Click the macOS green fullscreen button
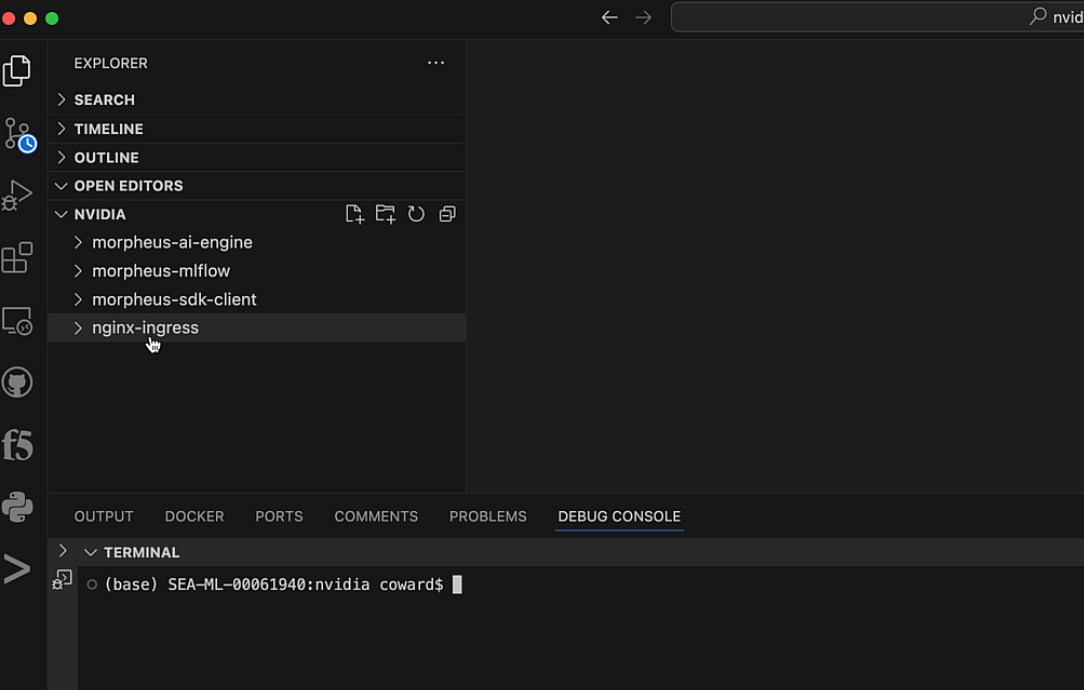The image size is (1084, 690). [x=52, y=18]
